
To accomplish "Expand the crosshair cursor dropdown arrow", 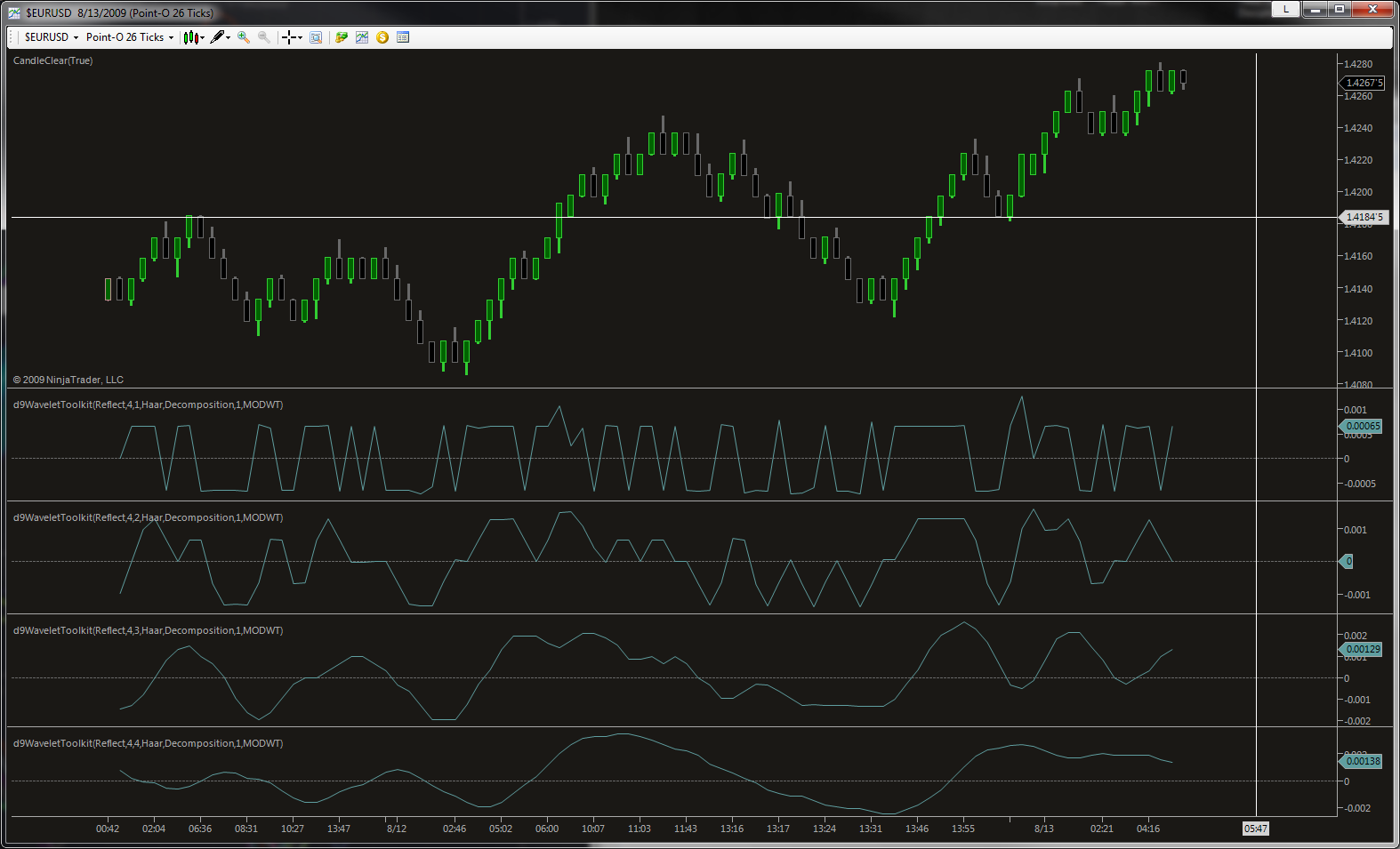I will tap(301, 37).
